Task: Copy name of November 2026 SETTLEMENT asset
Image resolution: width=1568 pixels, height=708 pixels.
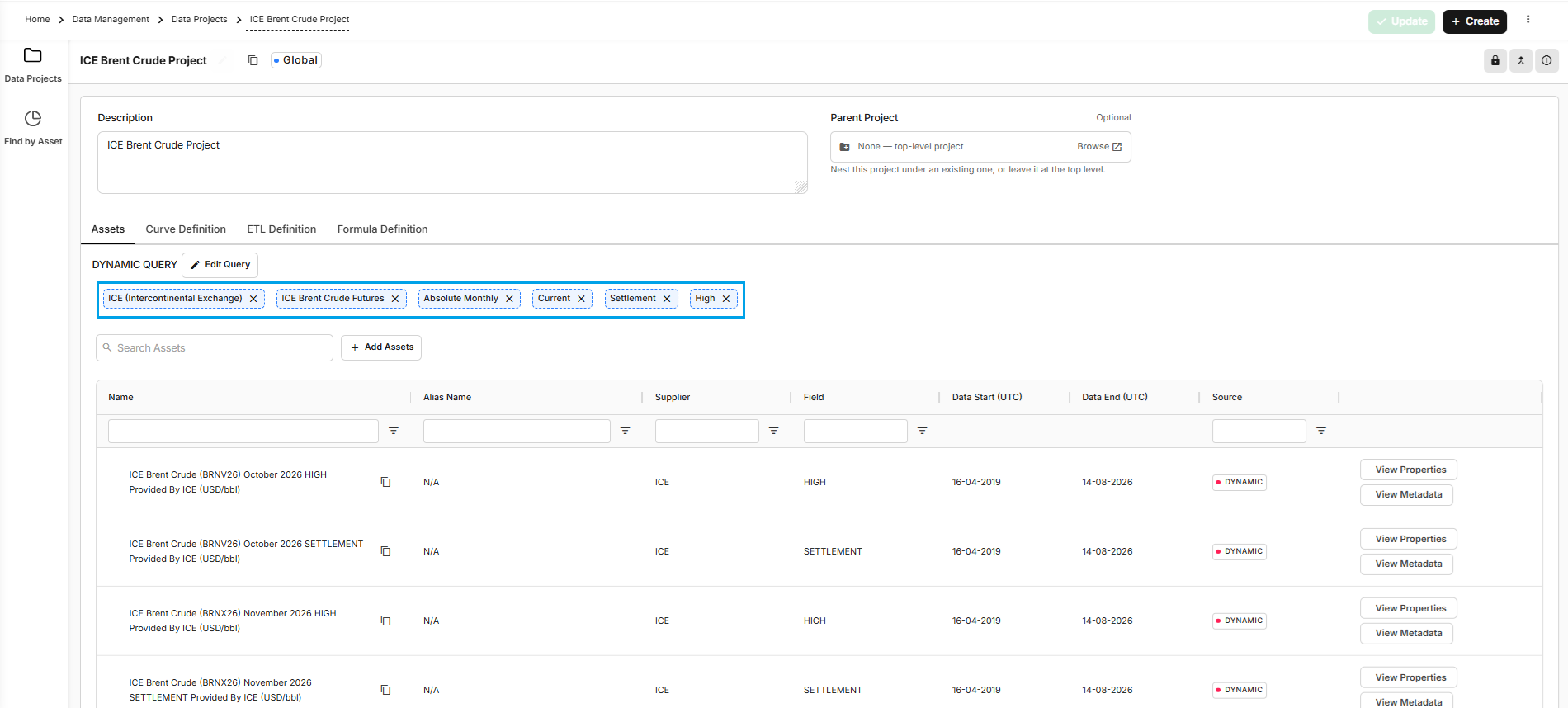Action: (385, 690)
